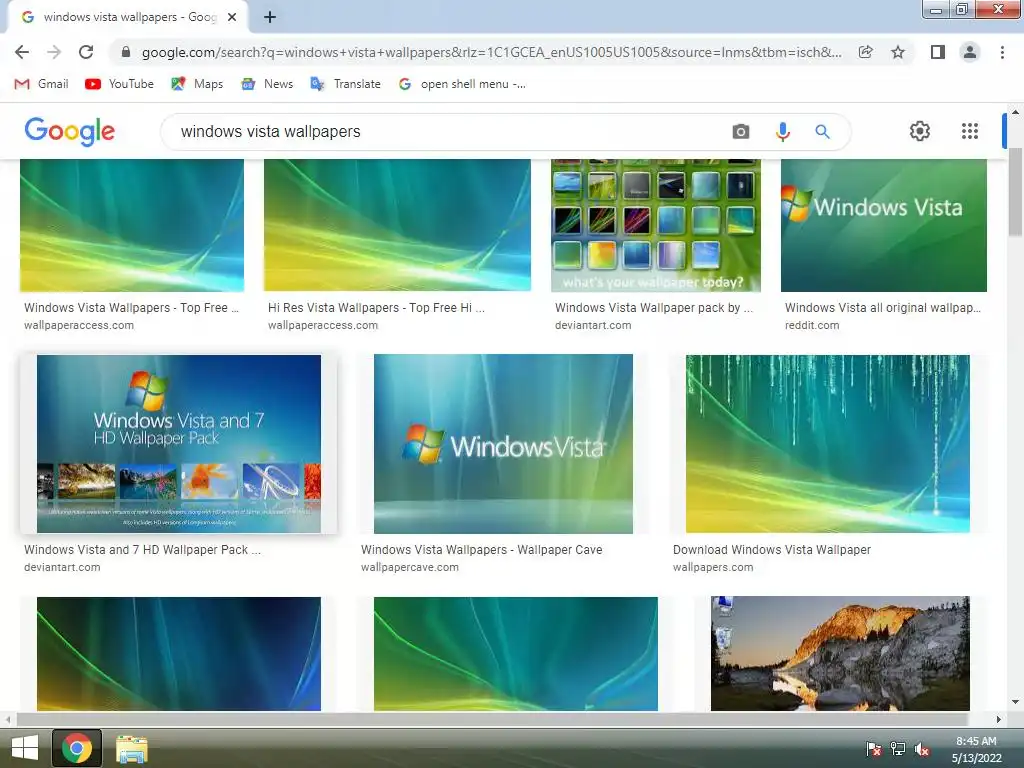Select the windows vista wallpapers tab
Image resolution: width=1024 pixels, height=768 pixels.
pyautogui.click(x=128, y=17)
